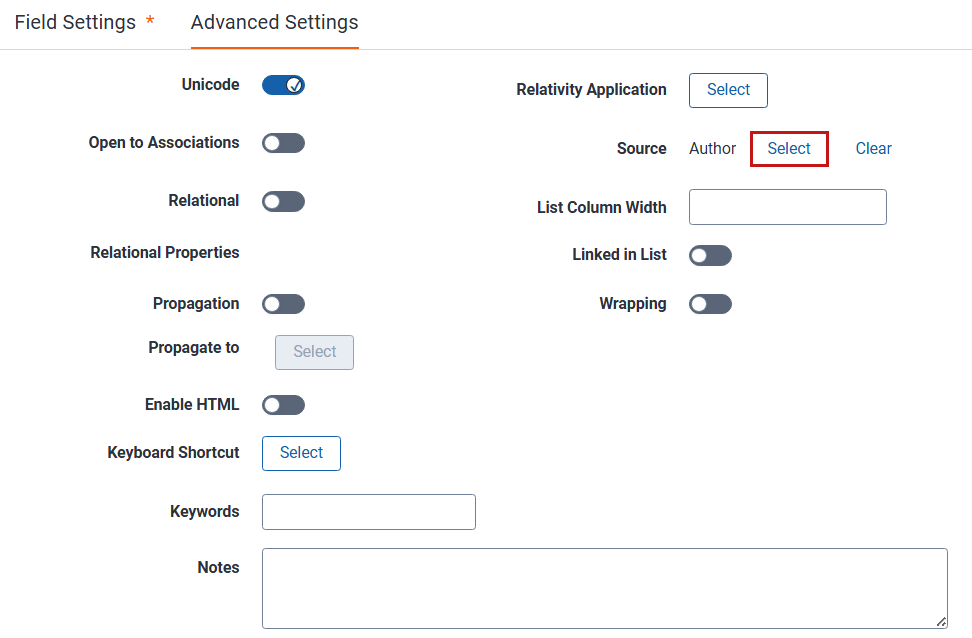
Task: Disable the Unicode toggle
Action: click(283, 85)
